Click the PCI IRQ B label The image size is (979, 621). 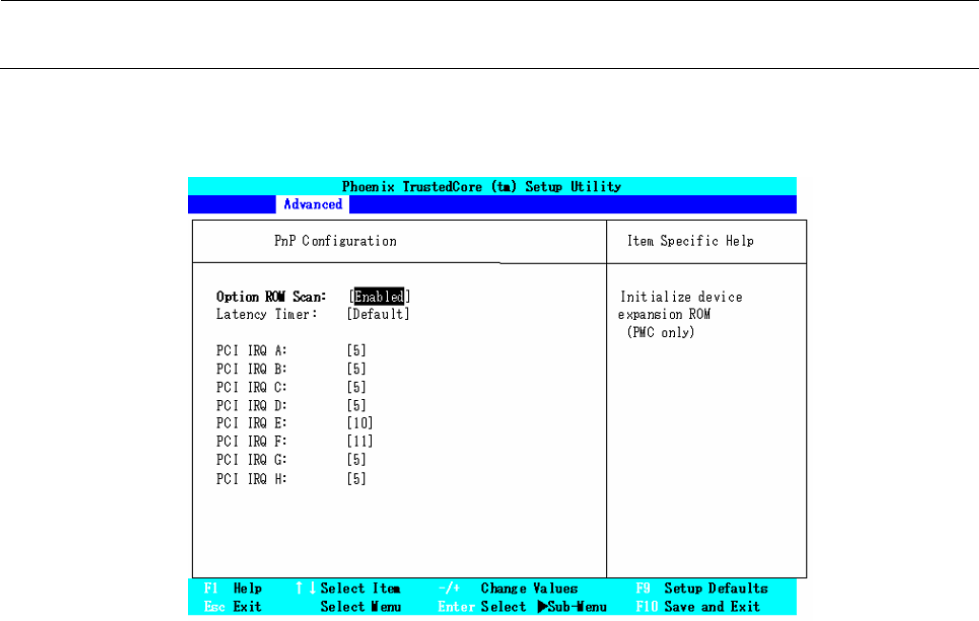(x=252, y=369)
